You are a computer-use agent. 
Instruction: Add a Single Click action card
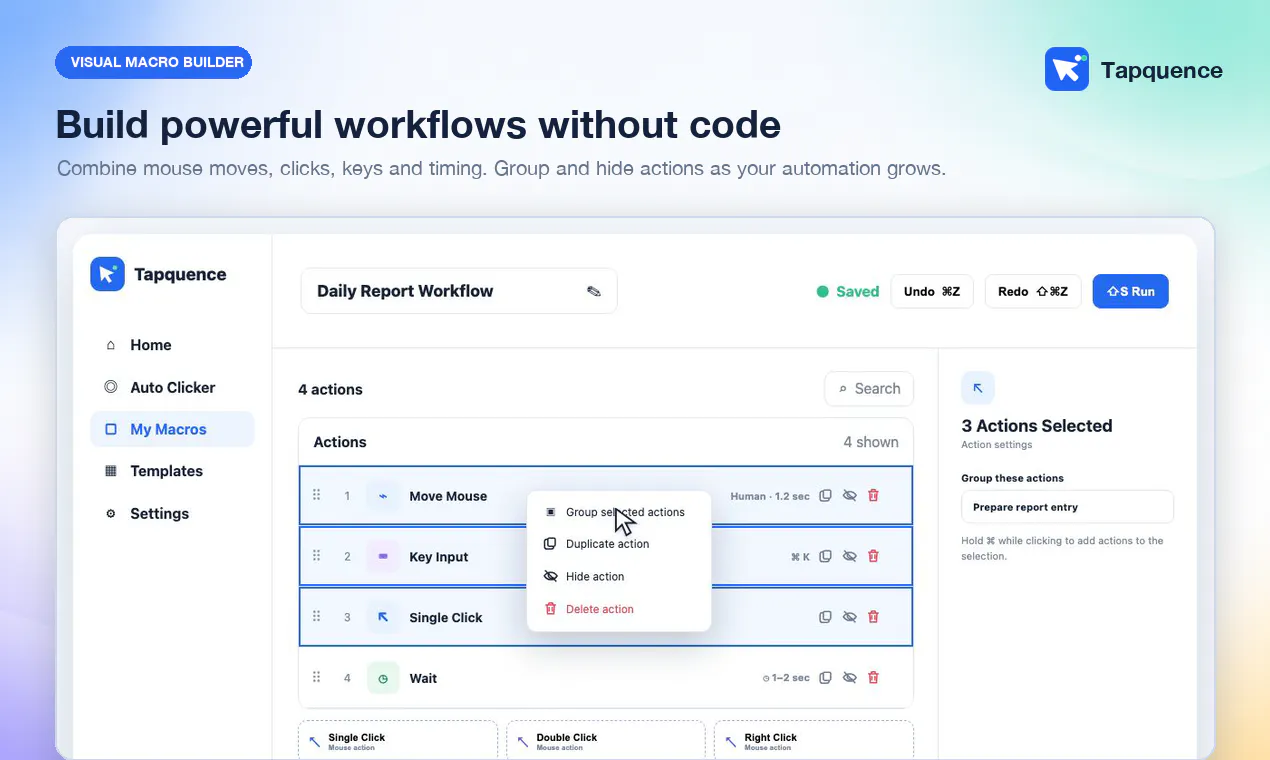click(398, 741)
